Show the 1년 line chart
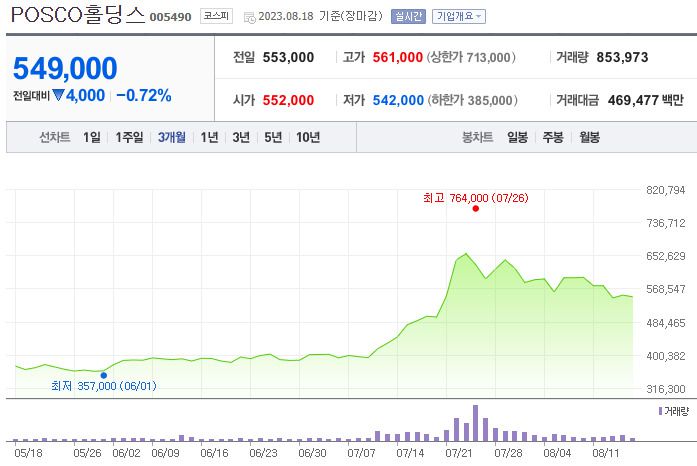This screenshot has width=697, height=466. tap(209, 137)
